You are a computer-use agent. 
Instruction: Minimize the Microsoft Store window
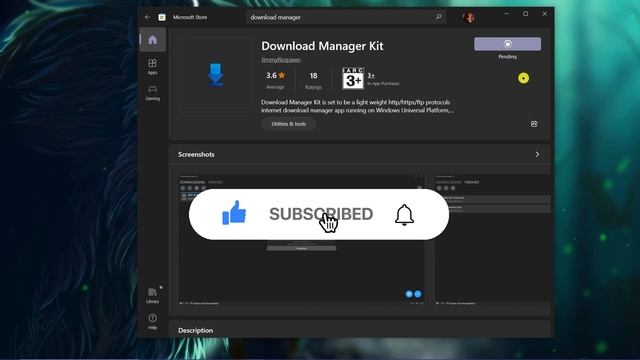tap(507, 13)
